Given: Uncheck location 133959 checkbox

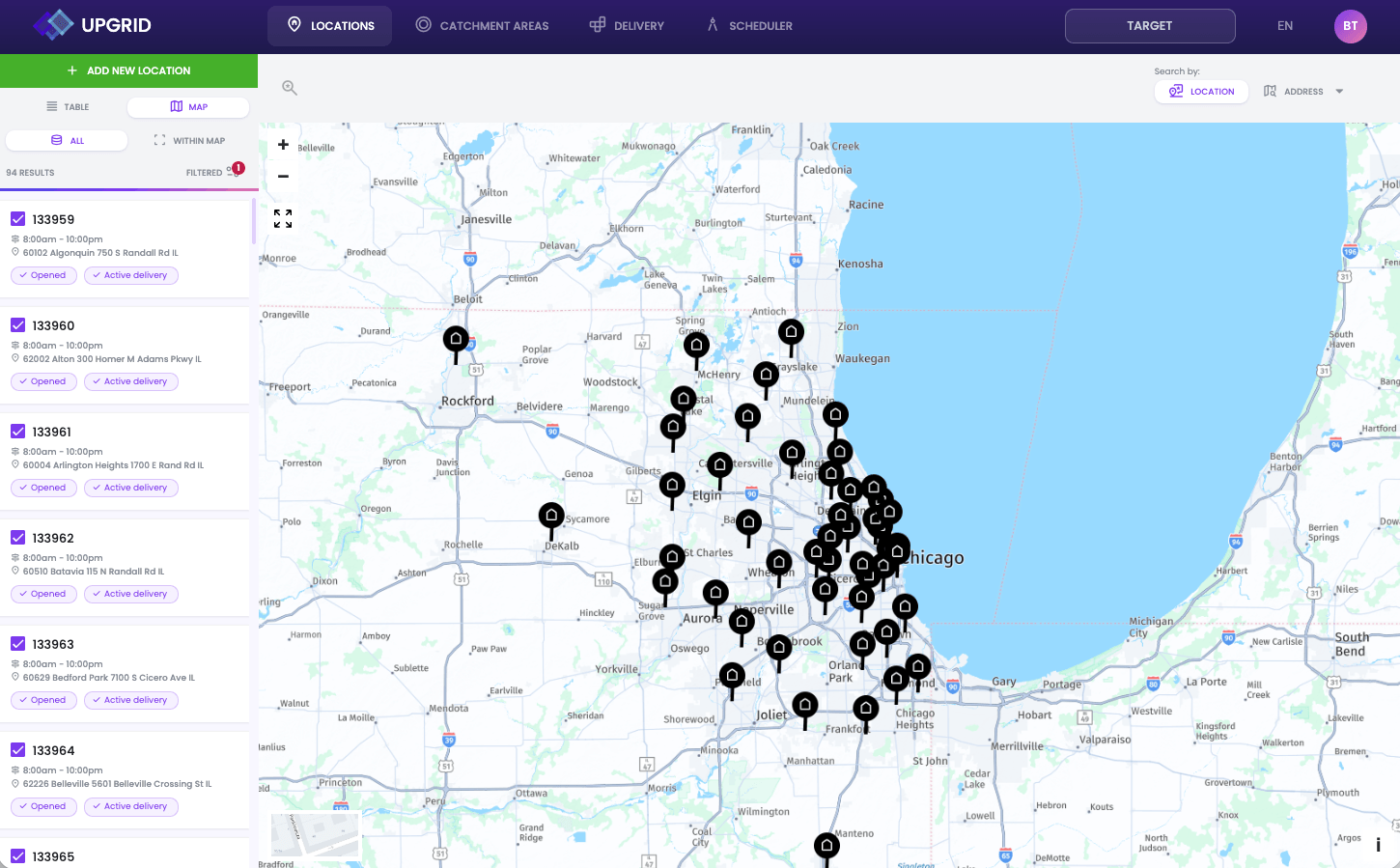Looking at the screenshot, I should 18,219.
